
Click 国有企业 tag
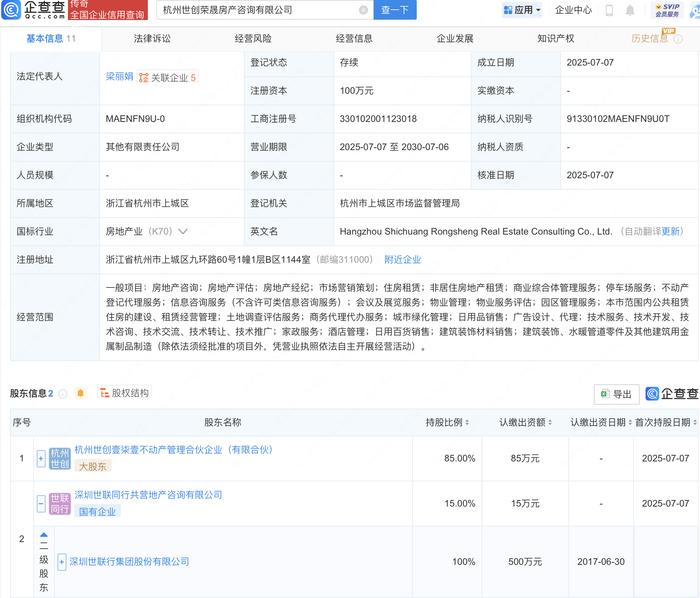(97, 512)
